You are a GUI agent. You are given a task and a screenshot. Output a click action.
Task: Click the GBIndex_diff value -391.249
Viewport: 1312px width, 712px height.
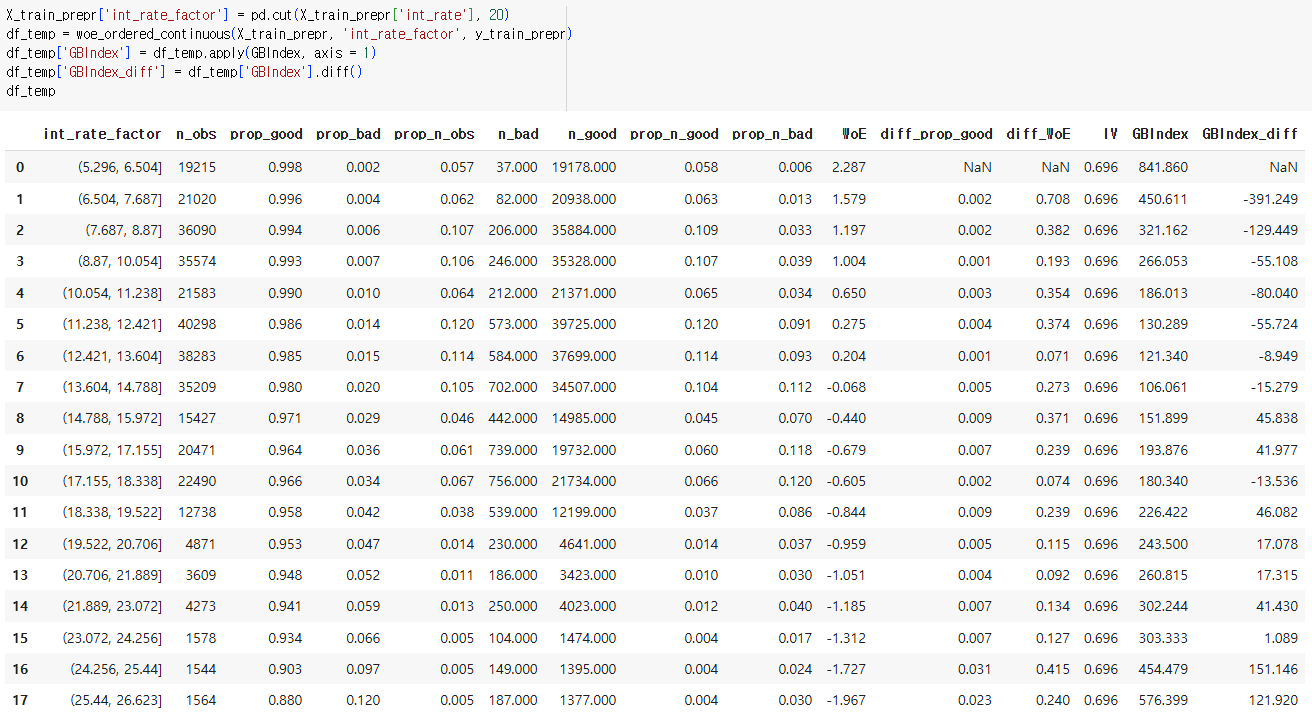click(1270, 199)
